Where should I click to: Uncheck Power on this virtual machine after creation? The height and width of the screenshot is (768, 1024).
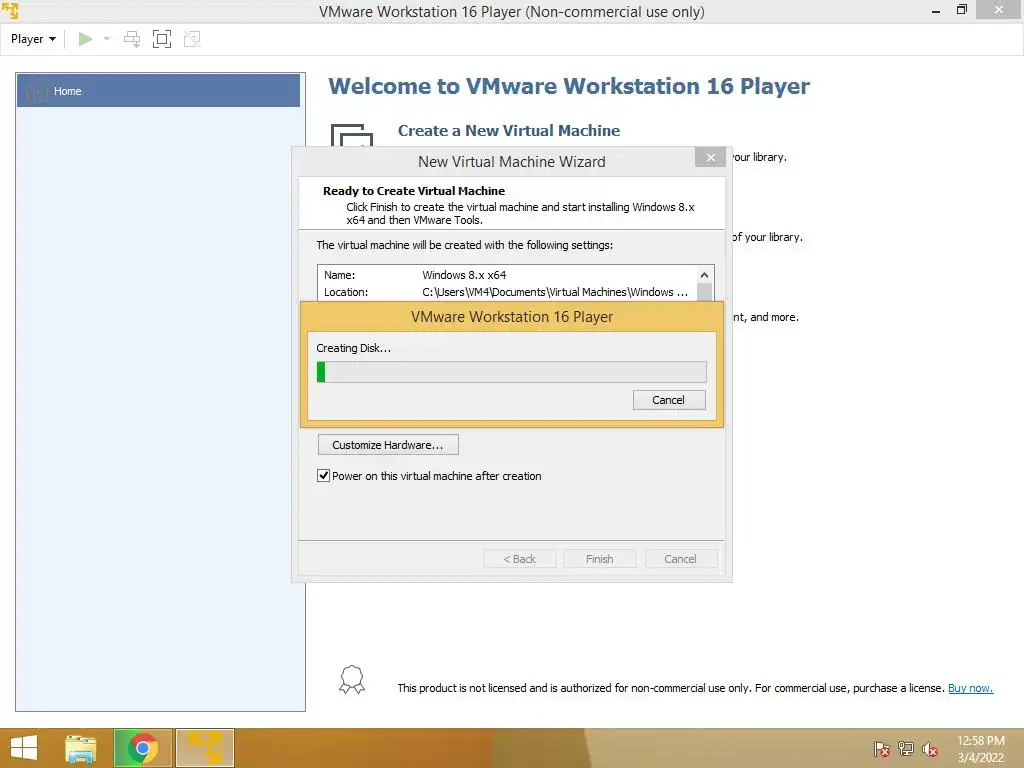323,475
